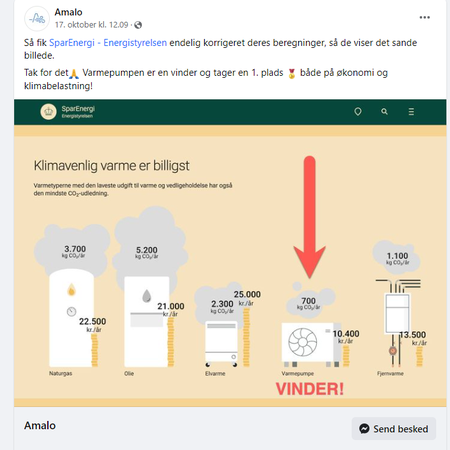Click the Amalo profile avatar

[37, 19]
